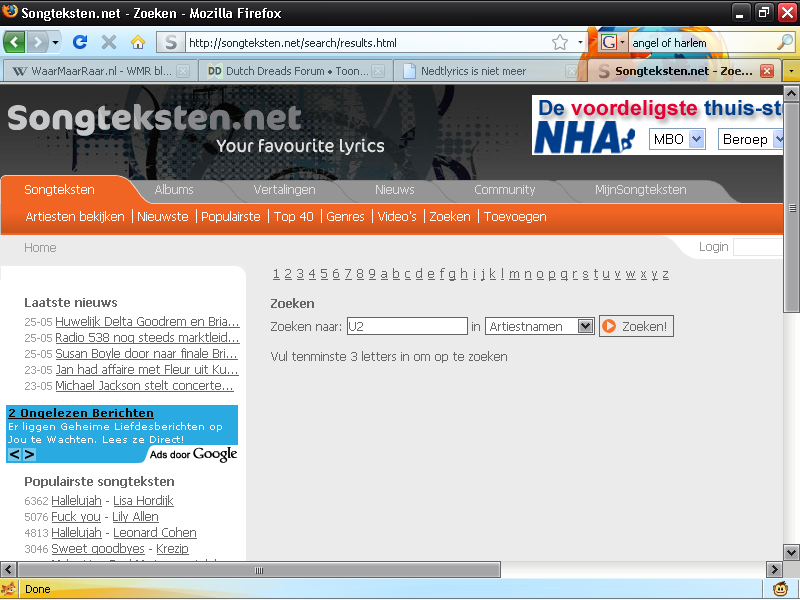Open the list all tabs dropdown
Image resolution: width=800 pixels, height=600 pixels.
[x=791, y=71]
